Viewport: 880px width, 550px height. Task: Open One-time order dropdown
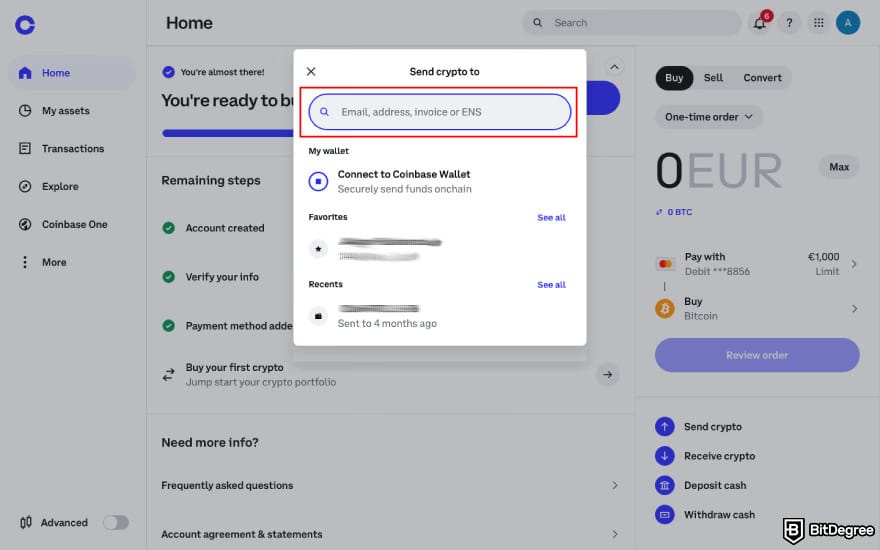[708, 117]
